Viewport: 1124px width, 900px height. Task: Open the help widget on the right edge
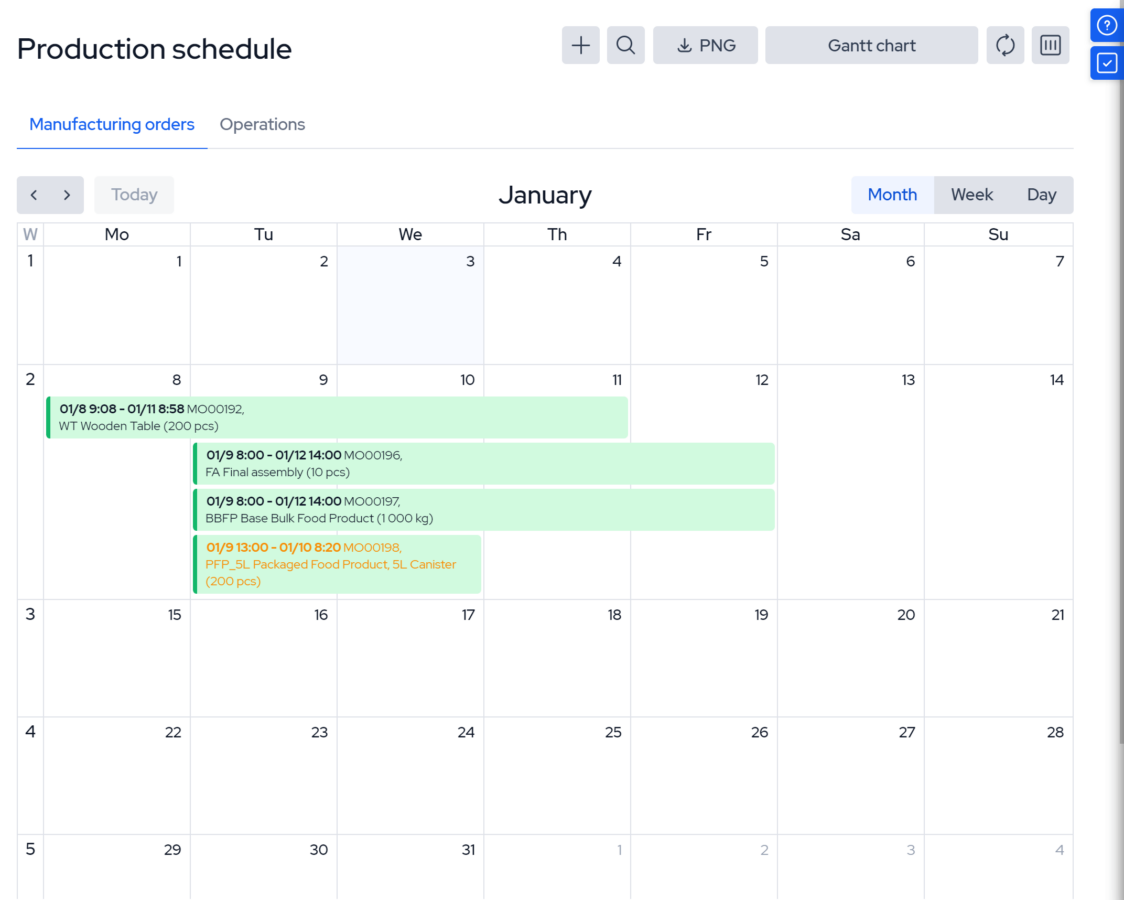[x=1106, y=24]
